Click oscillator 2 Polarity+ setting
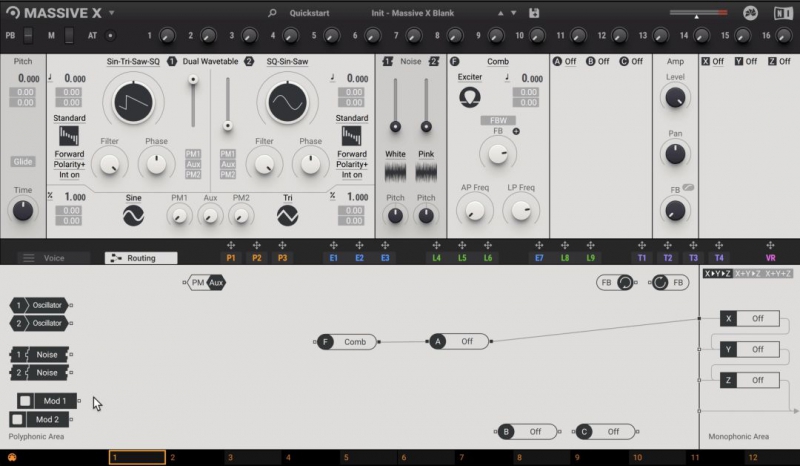The height and width of the screenshot is (466, 800). point(352,164)
